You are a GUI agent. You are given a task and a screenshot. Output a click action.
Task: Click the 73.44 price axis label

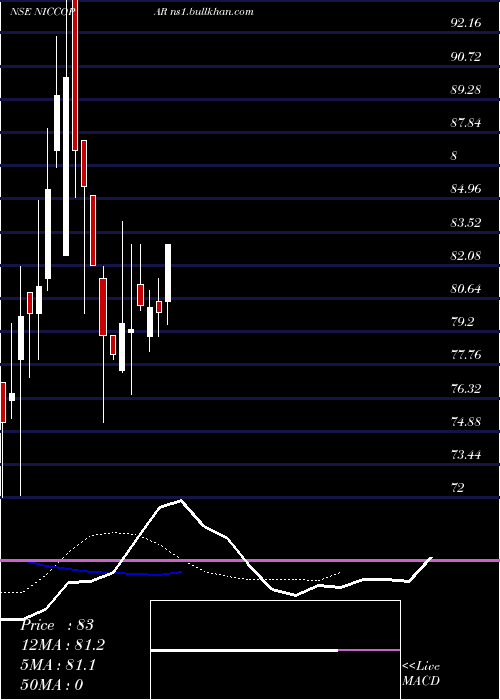click(x=466, y=455)
